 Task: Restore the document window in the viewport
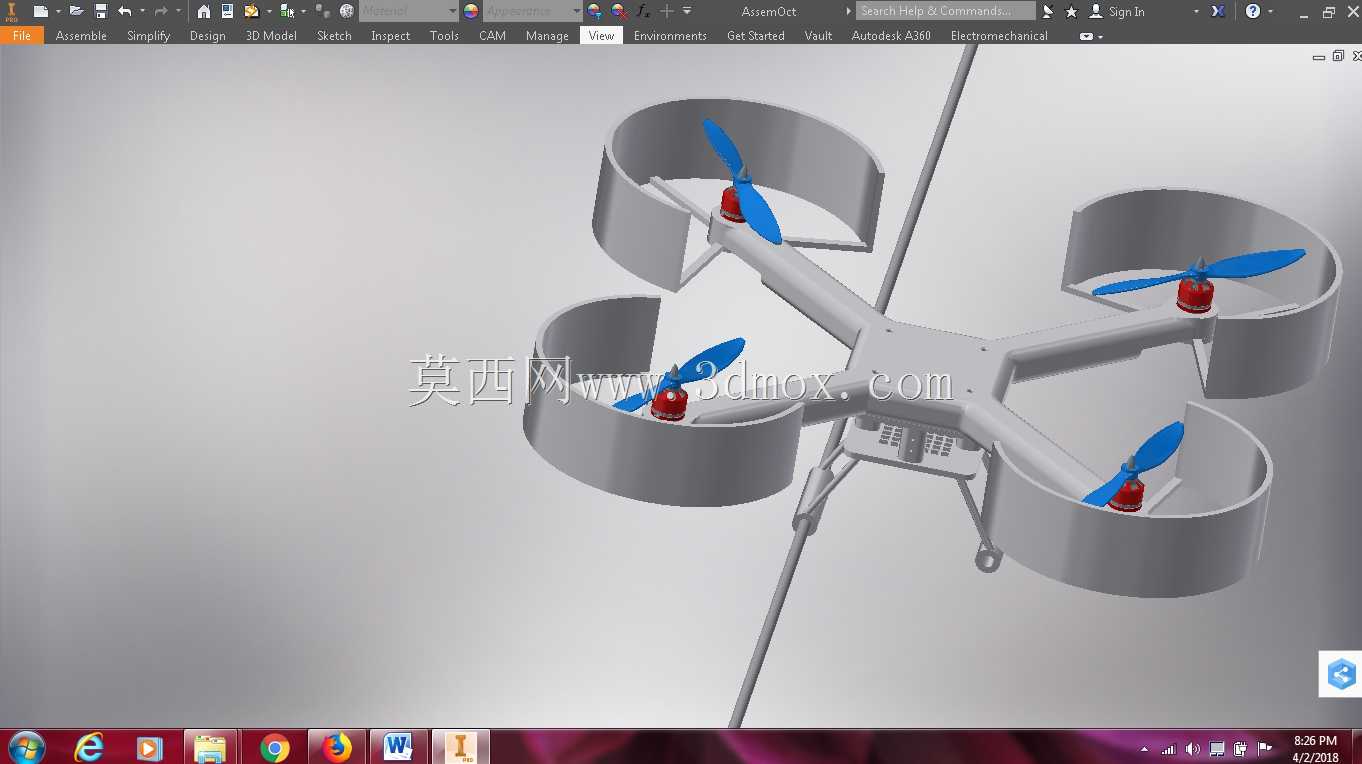click(x=1338, y=56)
